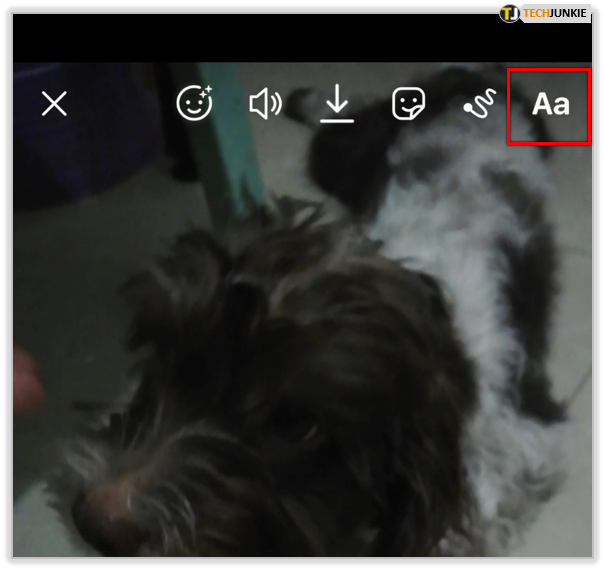Save the story using the download arrow

(x=337, y=103)
